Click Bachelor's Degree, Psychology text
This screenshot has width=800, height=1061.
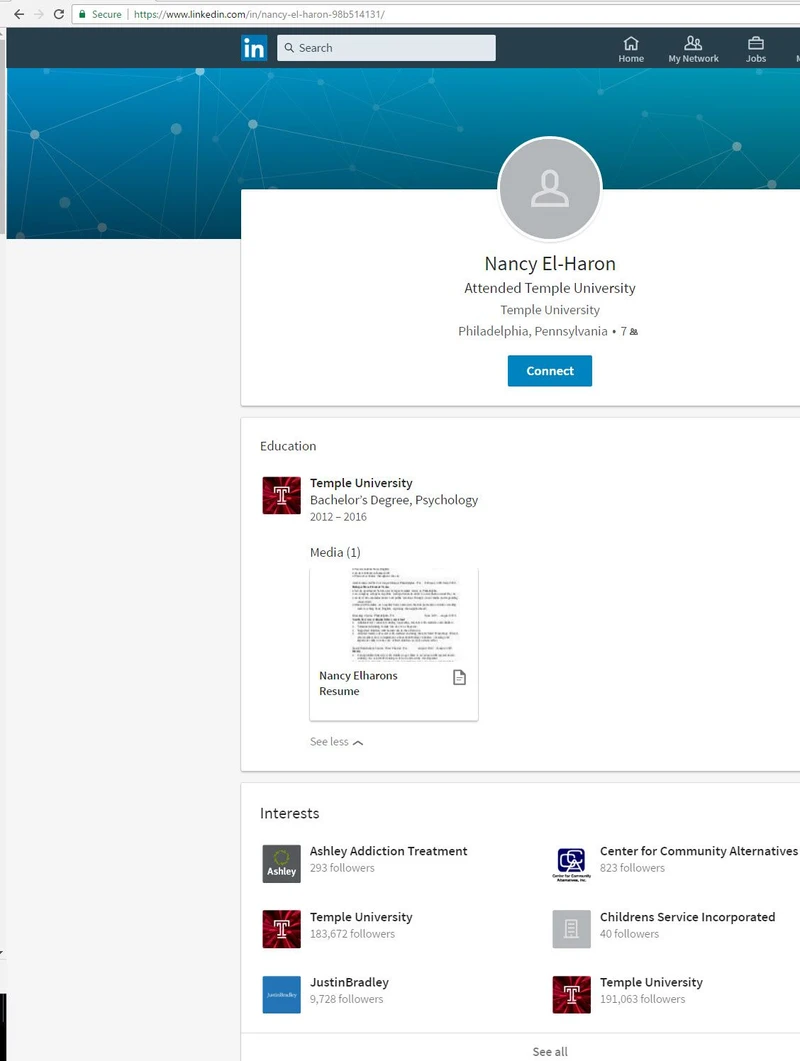394,500
